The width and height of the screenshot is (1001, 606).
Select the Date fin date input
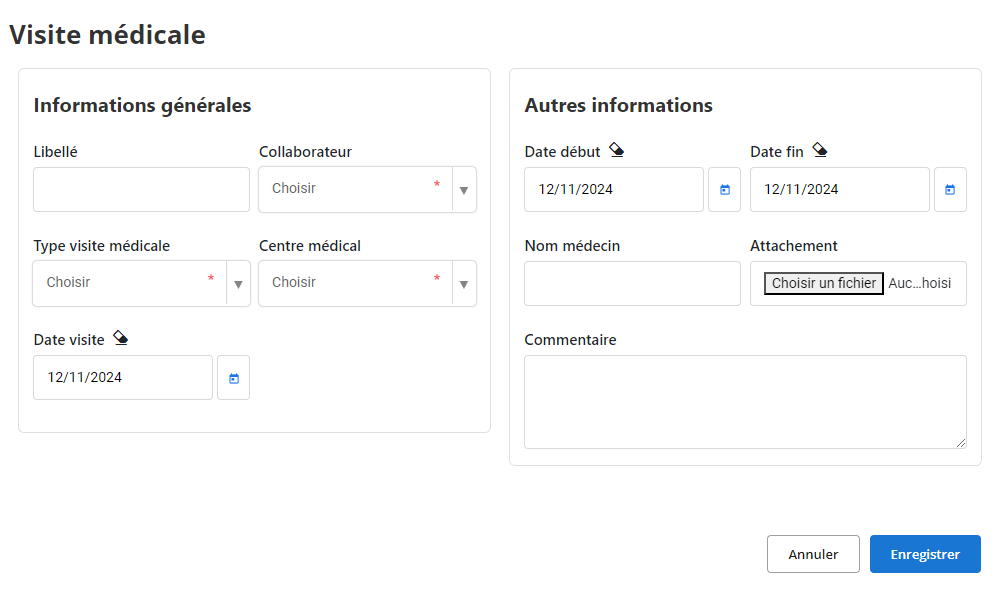pyautogui.click(x=840, y=190)
